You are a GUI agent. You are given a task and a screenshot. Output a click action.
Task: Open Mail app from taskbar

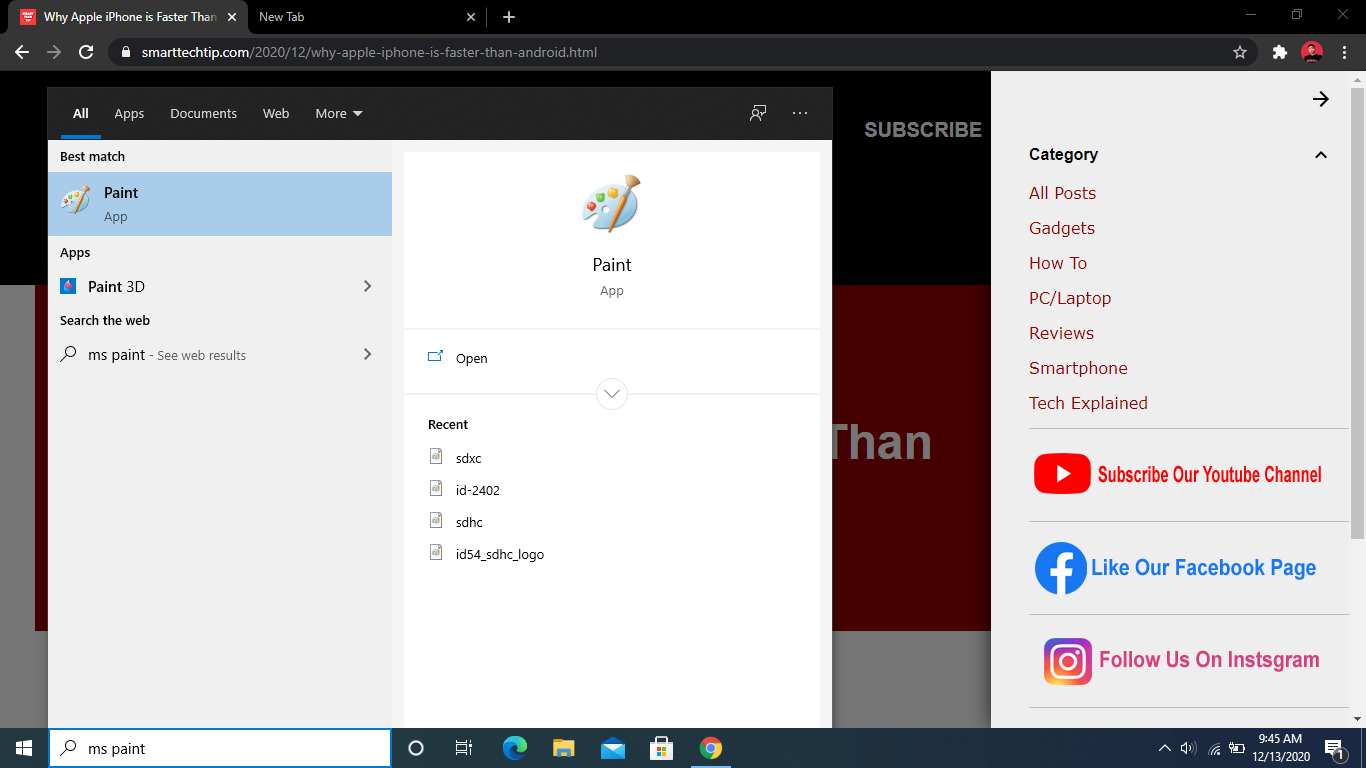613,748
